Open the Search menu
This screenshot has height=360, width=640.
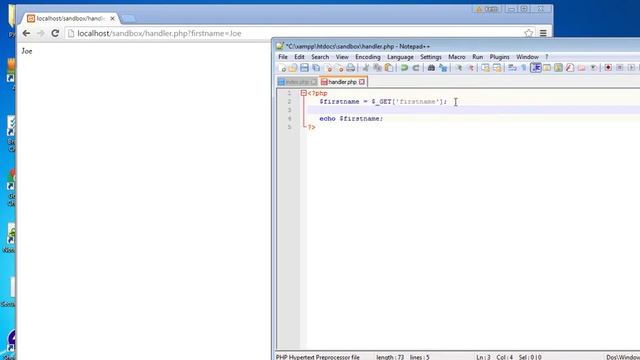(320, 57)
